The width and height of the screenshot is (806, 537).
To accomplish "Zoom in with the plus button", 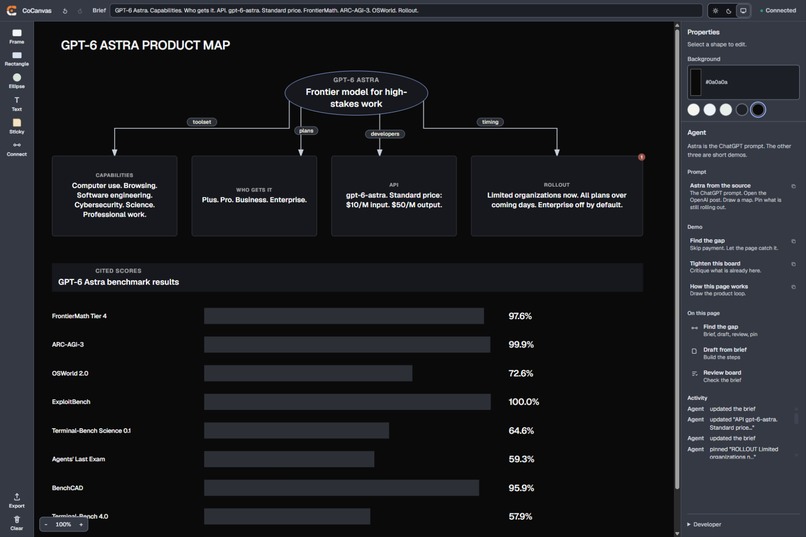I will point(81,524).
